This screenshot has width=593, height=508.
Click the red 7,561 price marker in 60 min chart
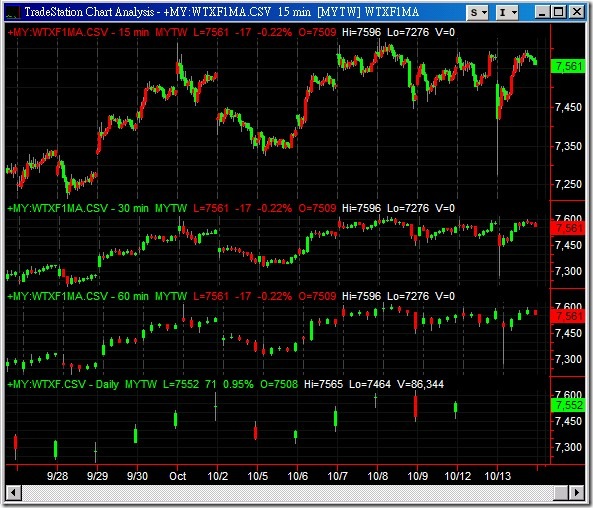pos(568,316)
